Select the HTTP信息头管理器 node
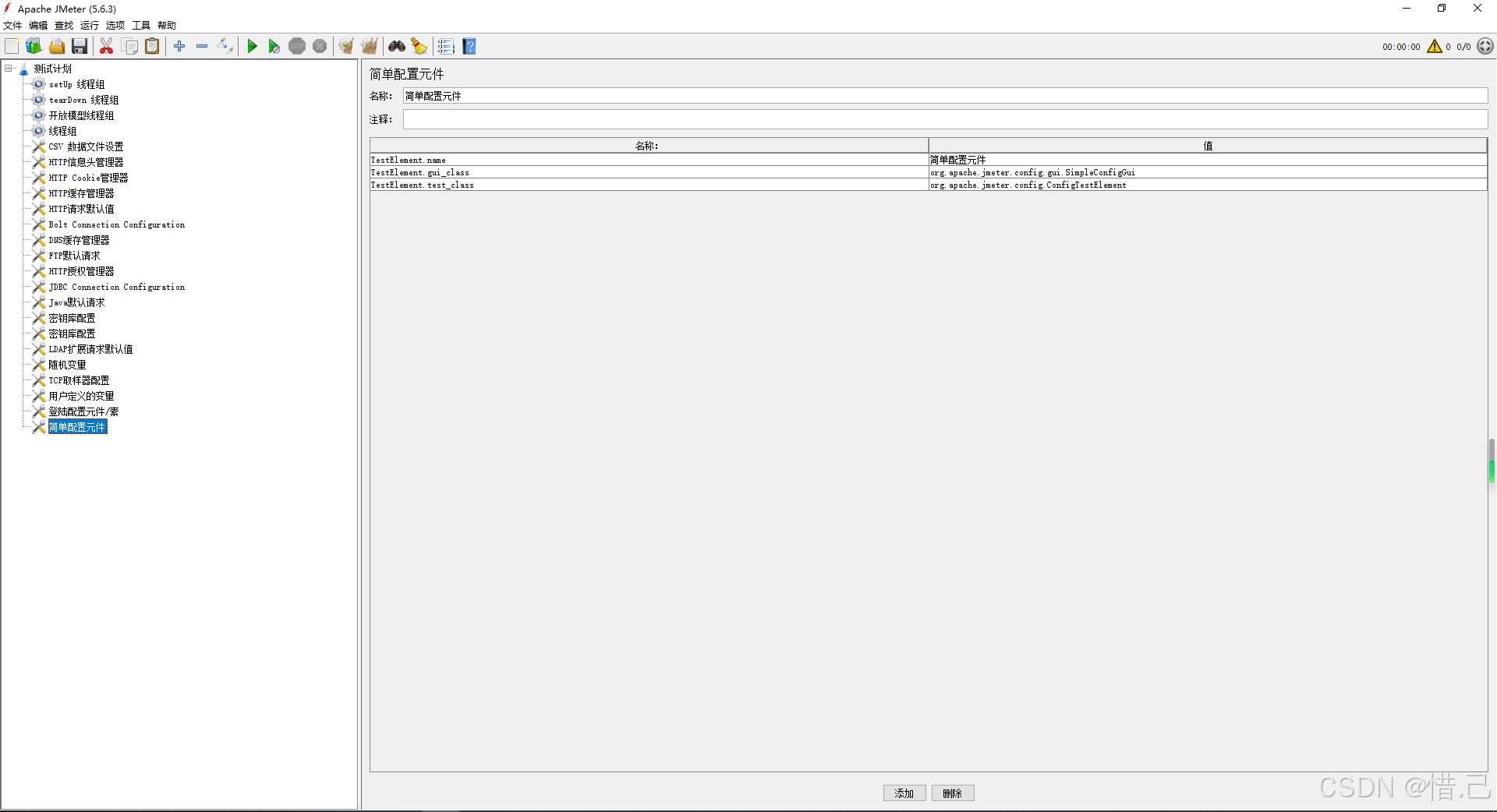 tap(86, 162)
